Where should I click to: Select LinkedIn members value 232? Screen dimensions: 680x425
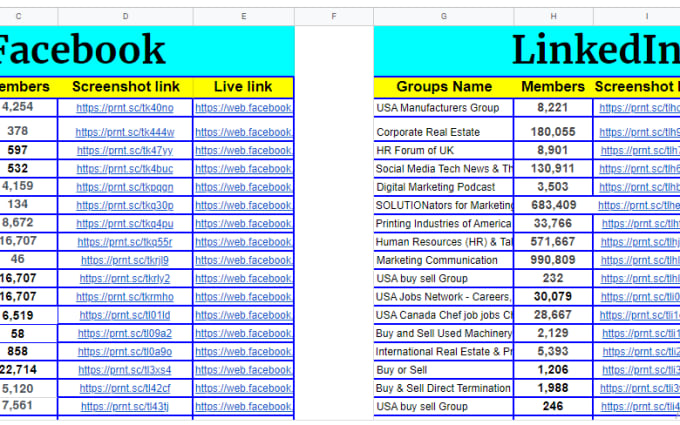tap(553, 278)
